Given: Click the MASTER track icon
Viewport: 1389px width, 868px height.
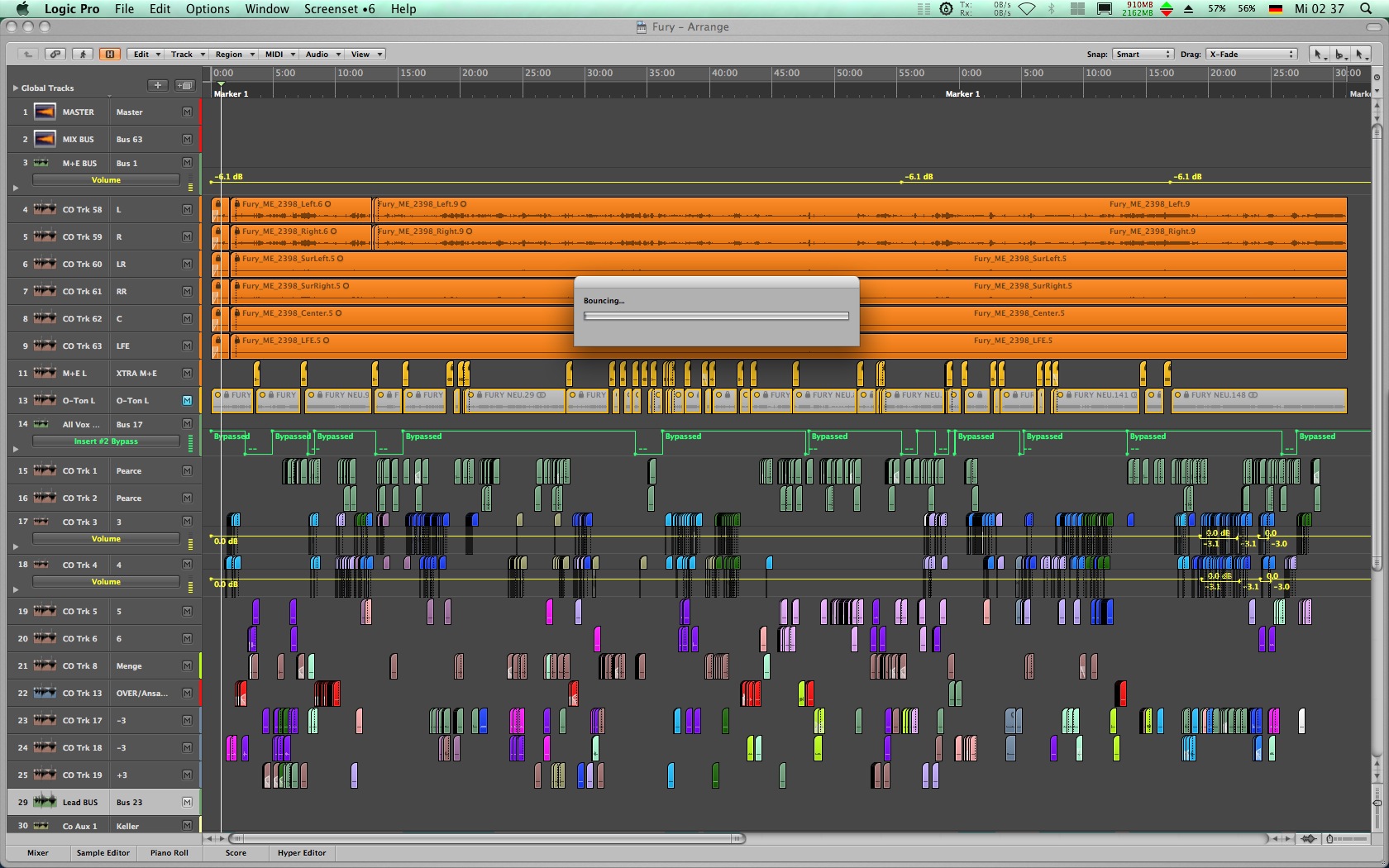Looking at the screenshot, I should [x=45, y=112].
